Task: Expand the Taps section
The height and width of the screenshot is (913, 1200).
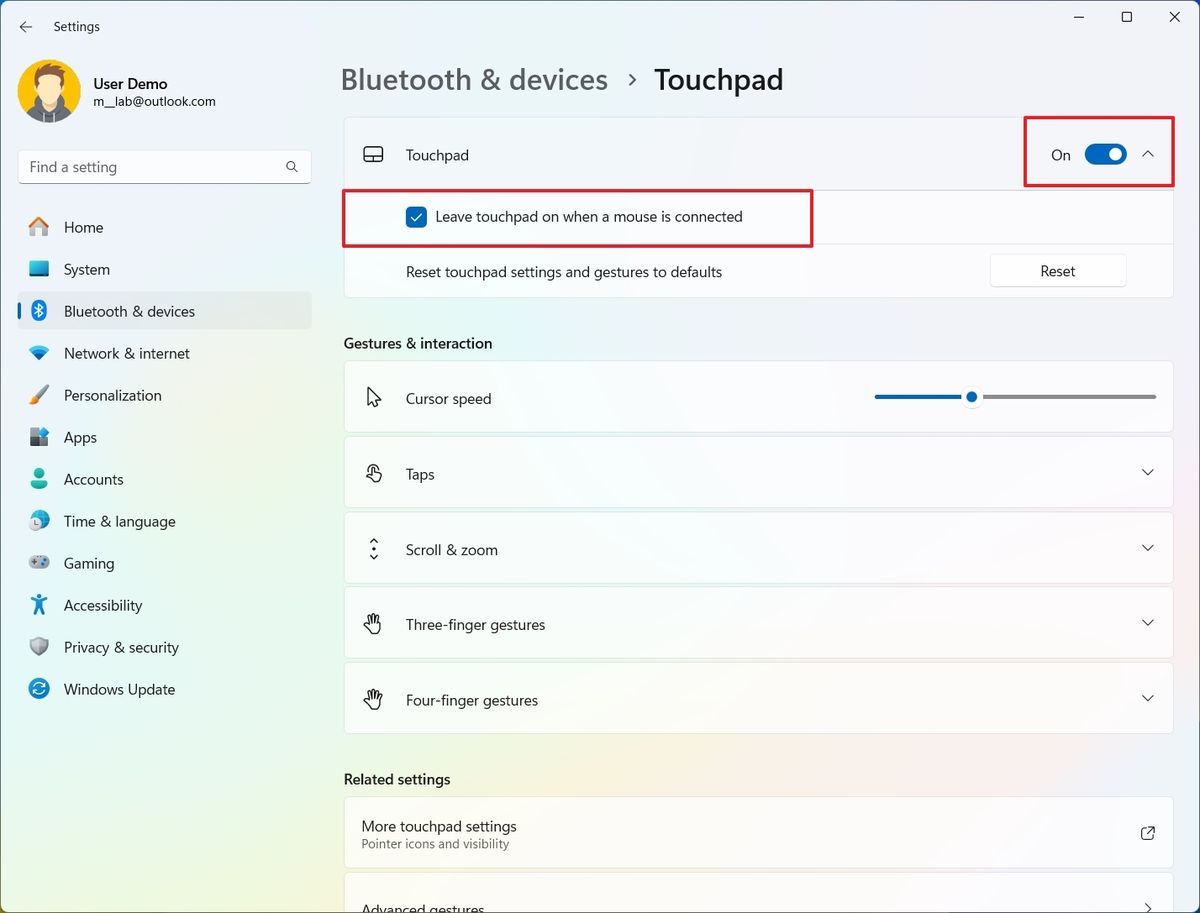Action: coord(1147,473)
